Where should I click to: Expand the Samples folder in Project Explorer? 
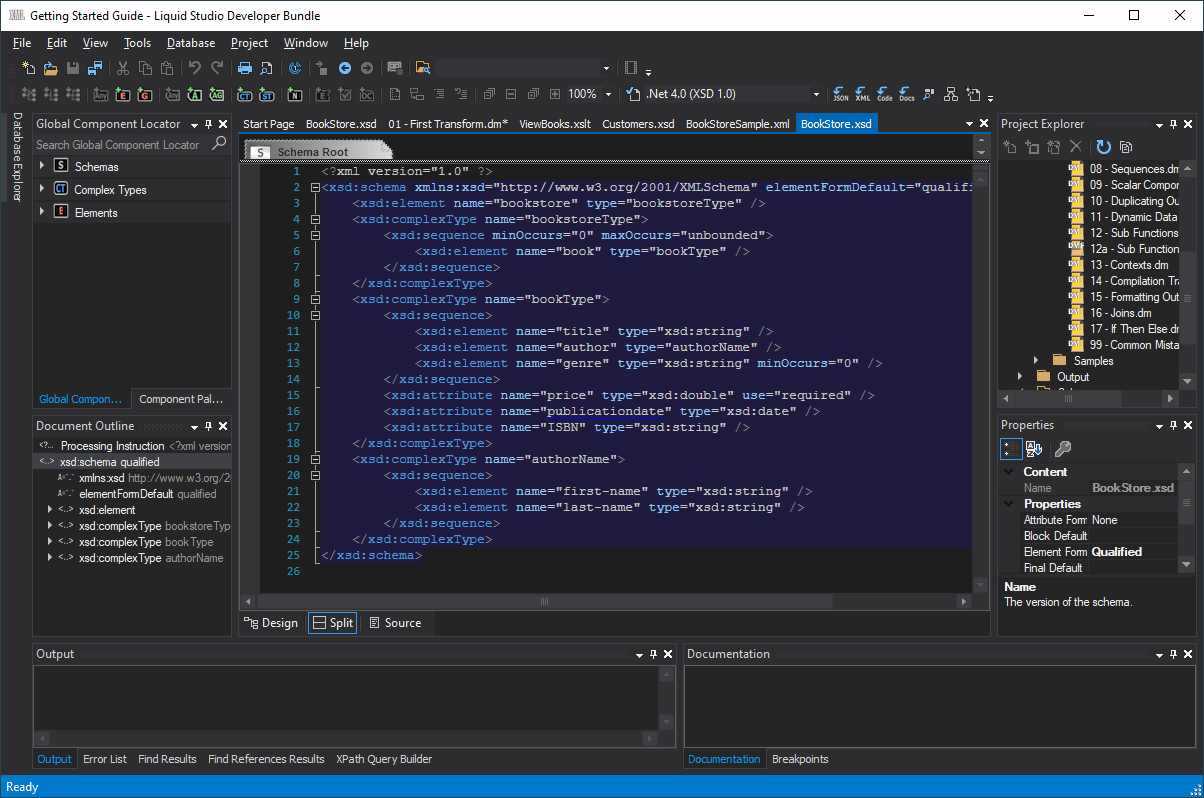[x=1036, y=360]
